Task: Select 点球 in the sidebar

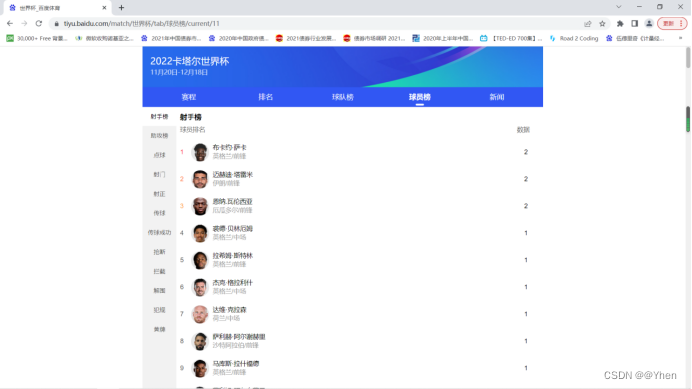Action: [159, 155]
